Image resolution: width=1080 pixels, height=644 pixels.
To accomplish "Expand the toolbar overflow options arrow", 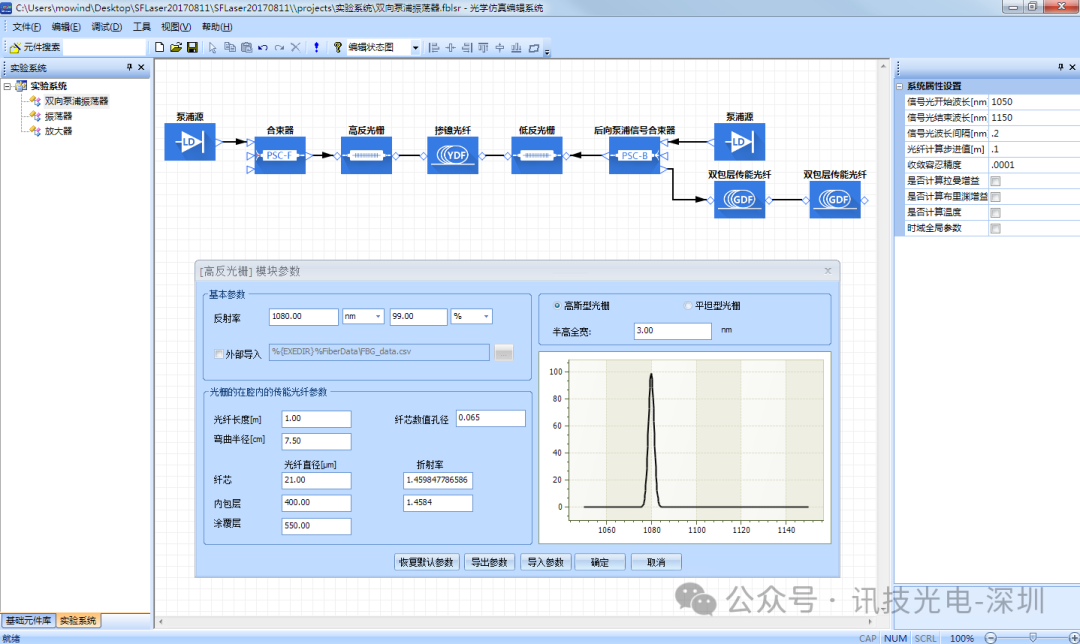I will 547,51.
